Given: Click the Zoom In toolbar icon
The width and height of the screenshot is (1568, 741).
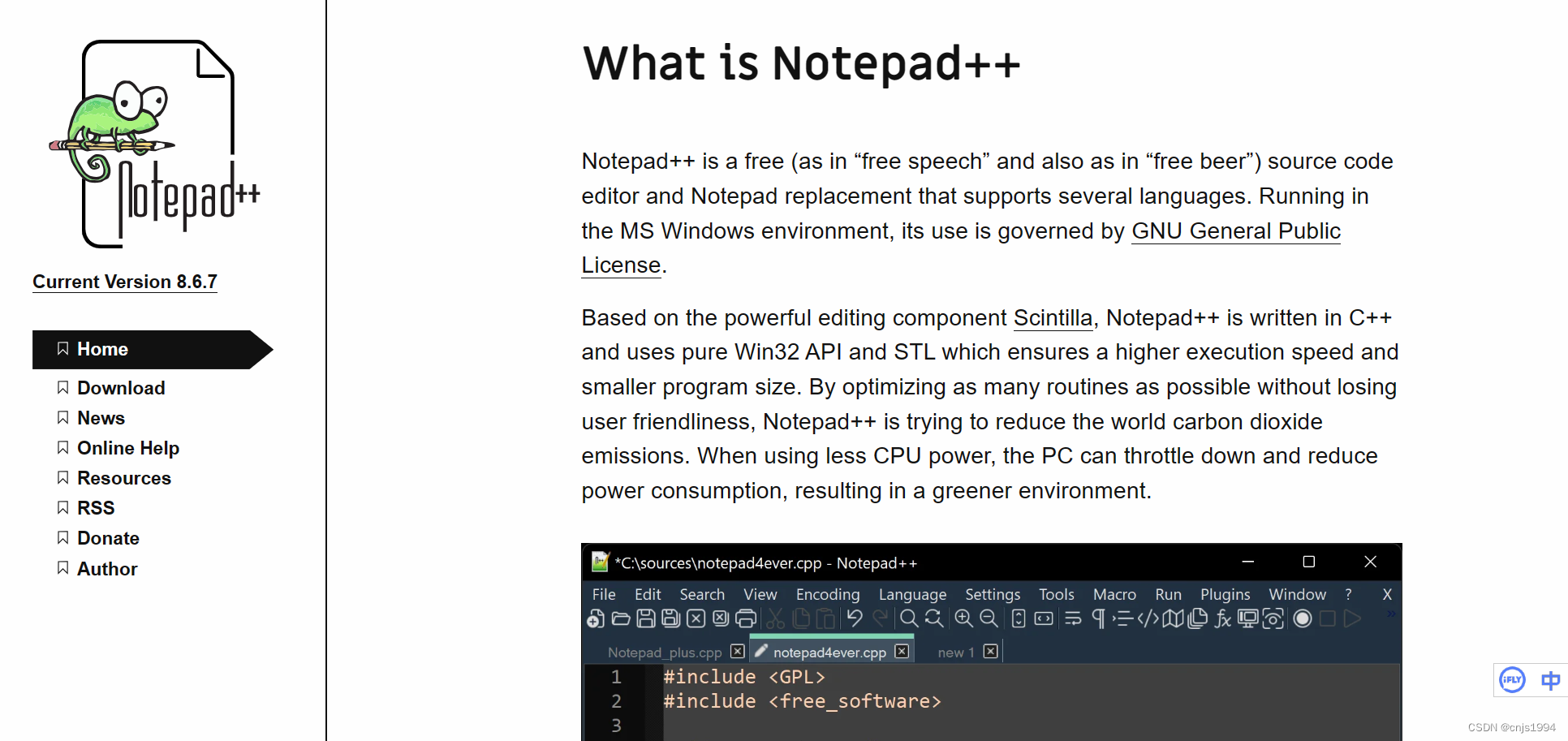Looking at the screenshot, I should (963, 619).
